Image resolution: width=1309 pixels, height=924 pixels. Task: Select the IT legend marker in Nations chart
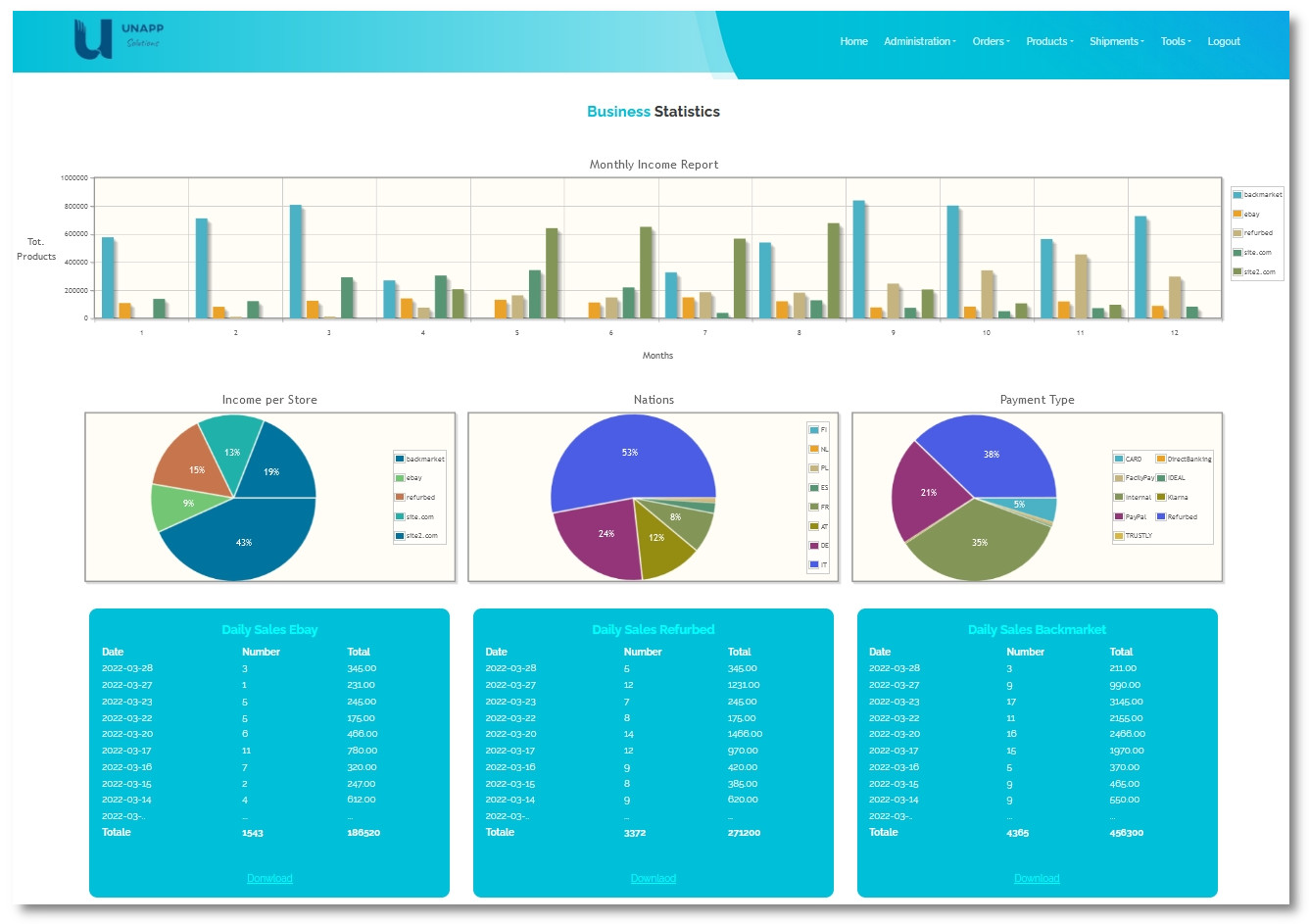(813, 565)
